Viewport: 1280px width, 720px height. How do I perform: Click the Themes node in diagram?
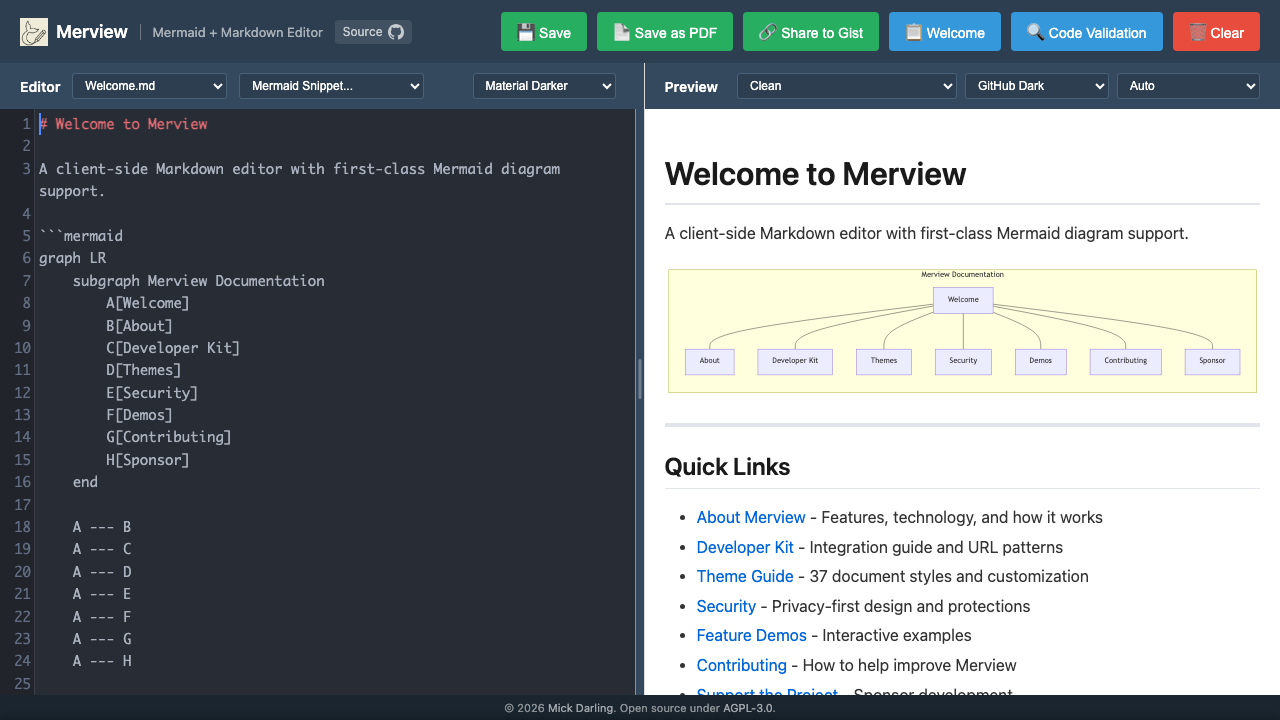[x=884, y=361]
